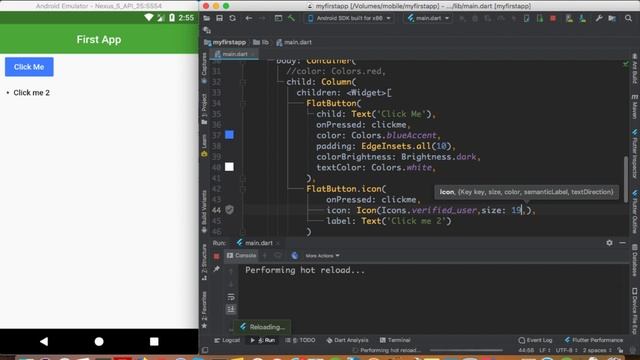Click the Synchronize refresh icon
This screenshot has height=360, width=640.
coord(233,18)
